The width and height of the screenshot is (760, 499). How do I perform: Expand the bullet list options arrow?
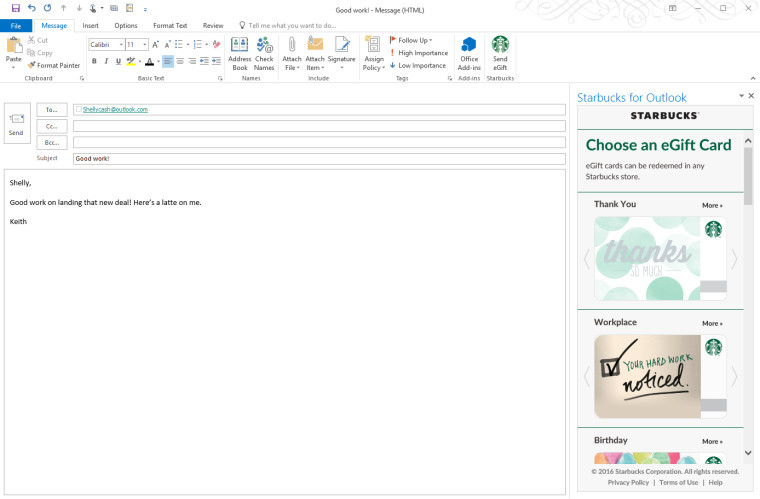pos(188,45)
